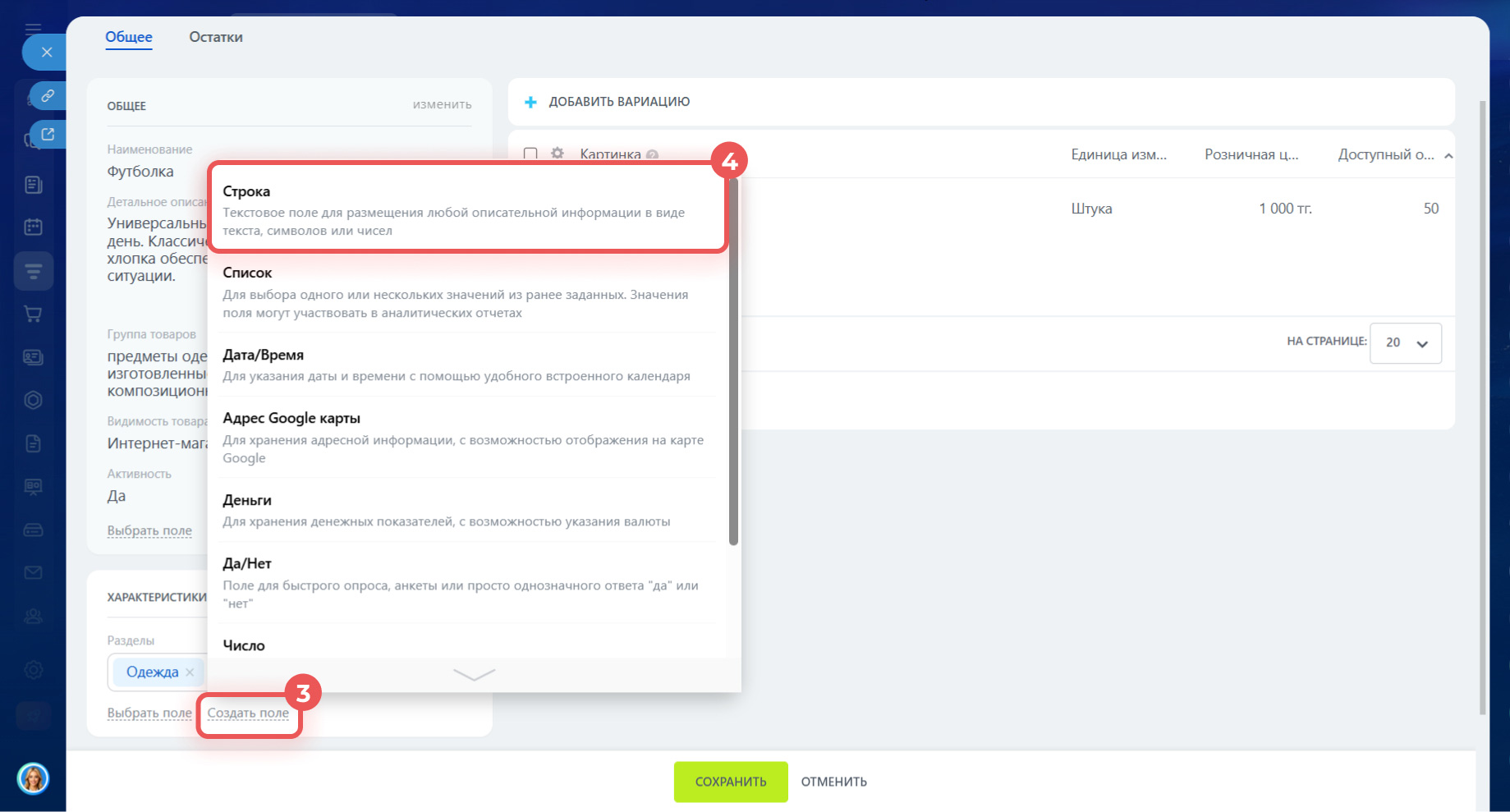Screen dimensions: 1510x812
Task: Click the plus icon to add variation
Action: 530,102
